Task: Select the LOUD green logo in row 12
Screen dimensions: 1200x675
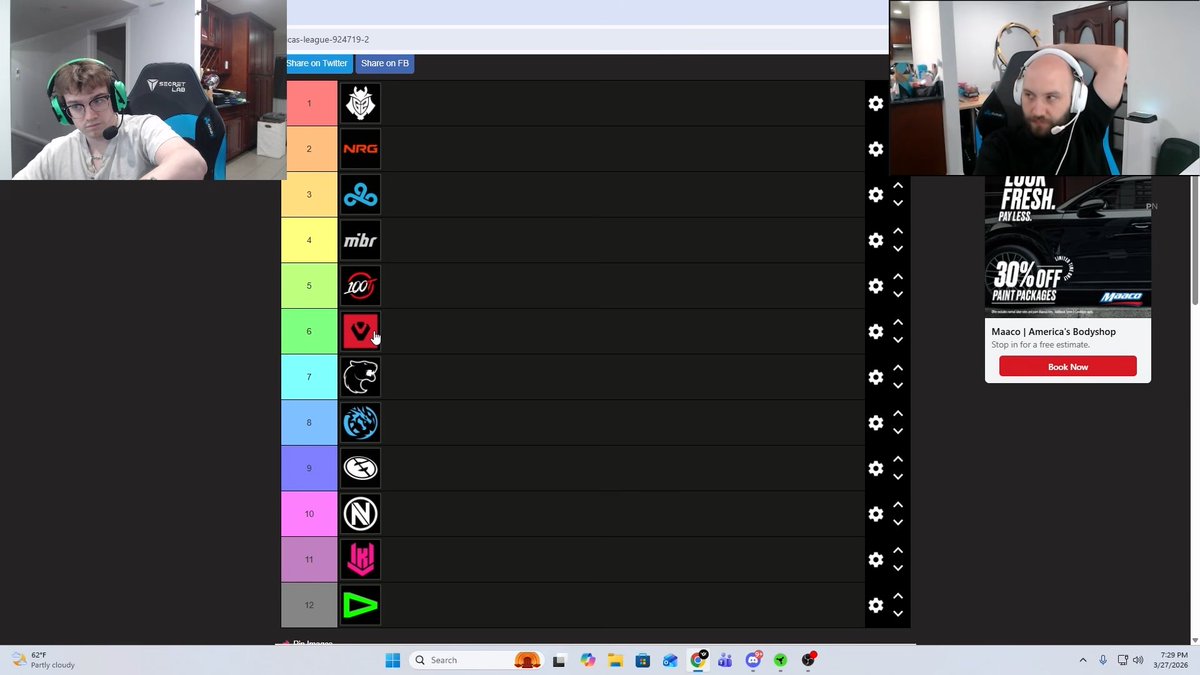Action: pyautogui.click(x=360, y=605)
